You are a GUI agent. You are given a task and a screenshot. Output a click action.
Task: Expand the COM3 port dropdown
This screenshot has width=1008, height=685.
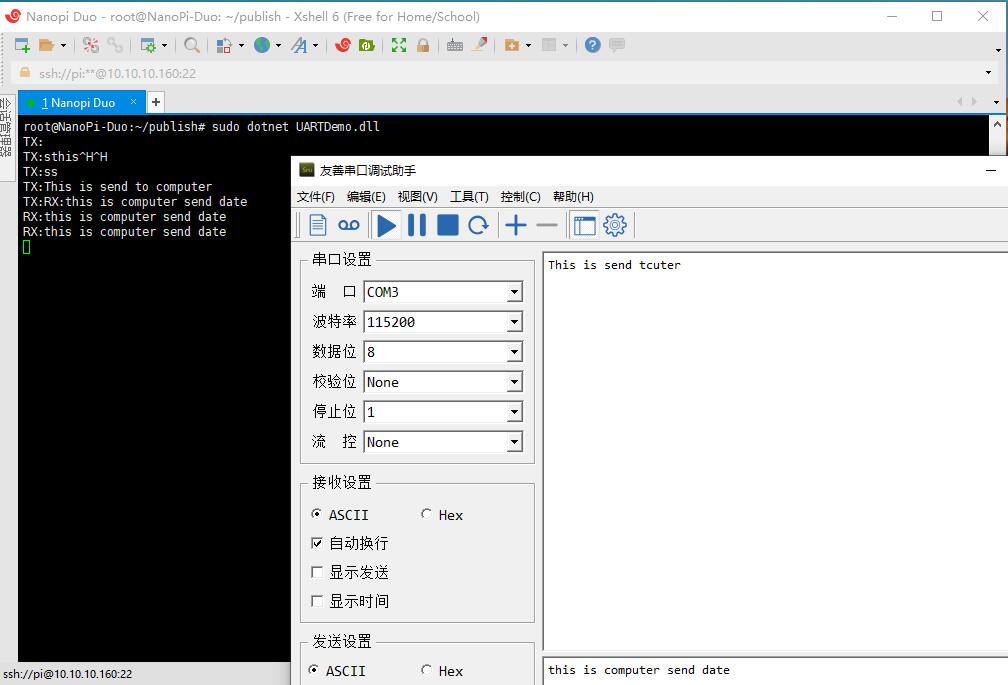click(514, 292)
